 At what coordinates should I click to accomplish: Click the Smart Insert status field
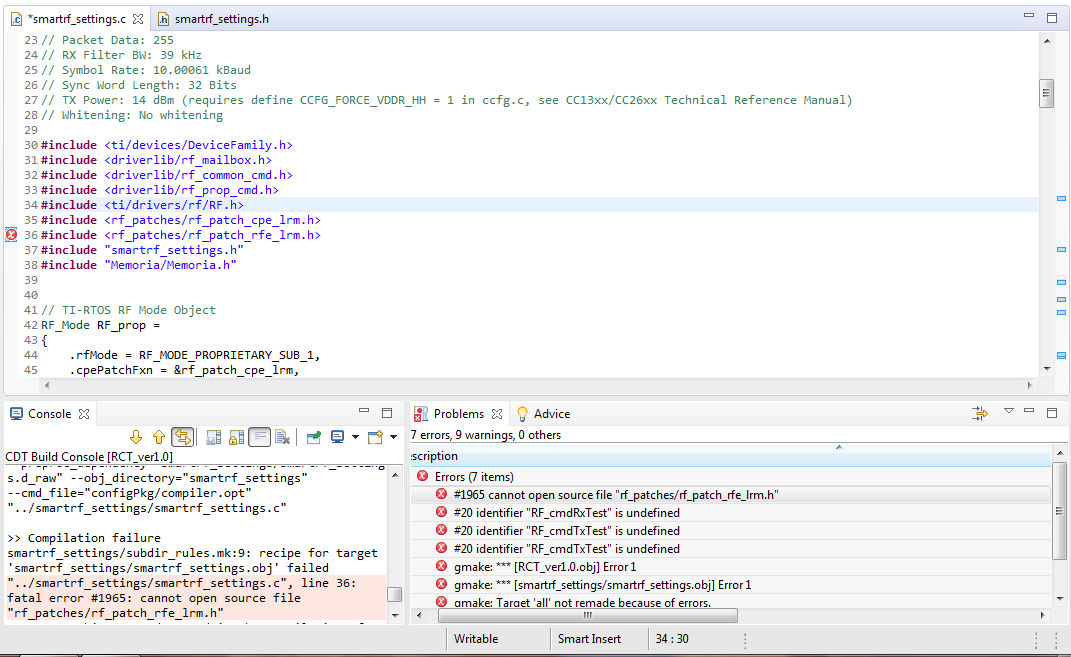(589, 639)
